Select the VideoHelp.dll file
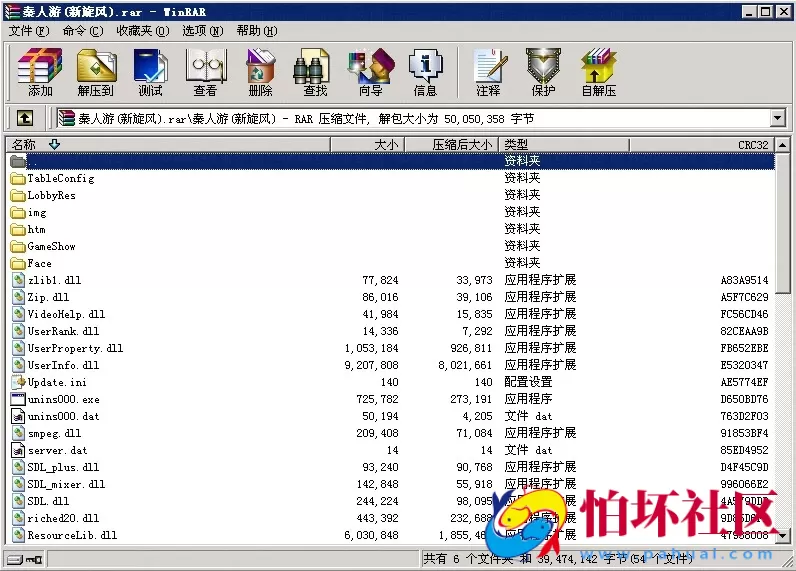Viewport: 796px width, 571px height. point(58,314)
